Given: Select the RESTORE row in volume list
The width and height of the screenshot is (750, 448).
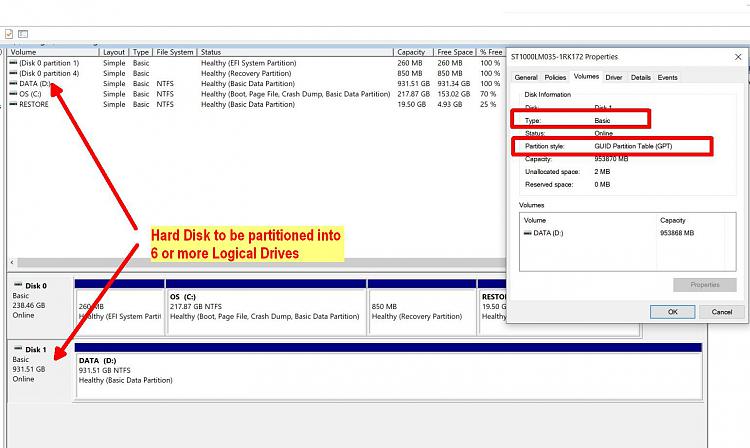Looking at the screenshot, I should point(256,104).
